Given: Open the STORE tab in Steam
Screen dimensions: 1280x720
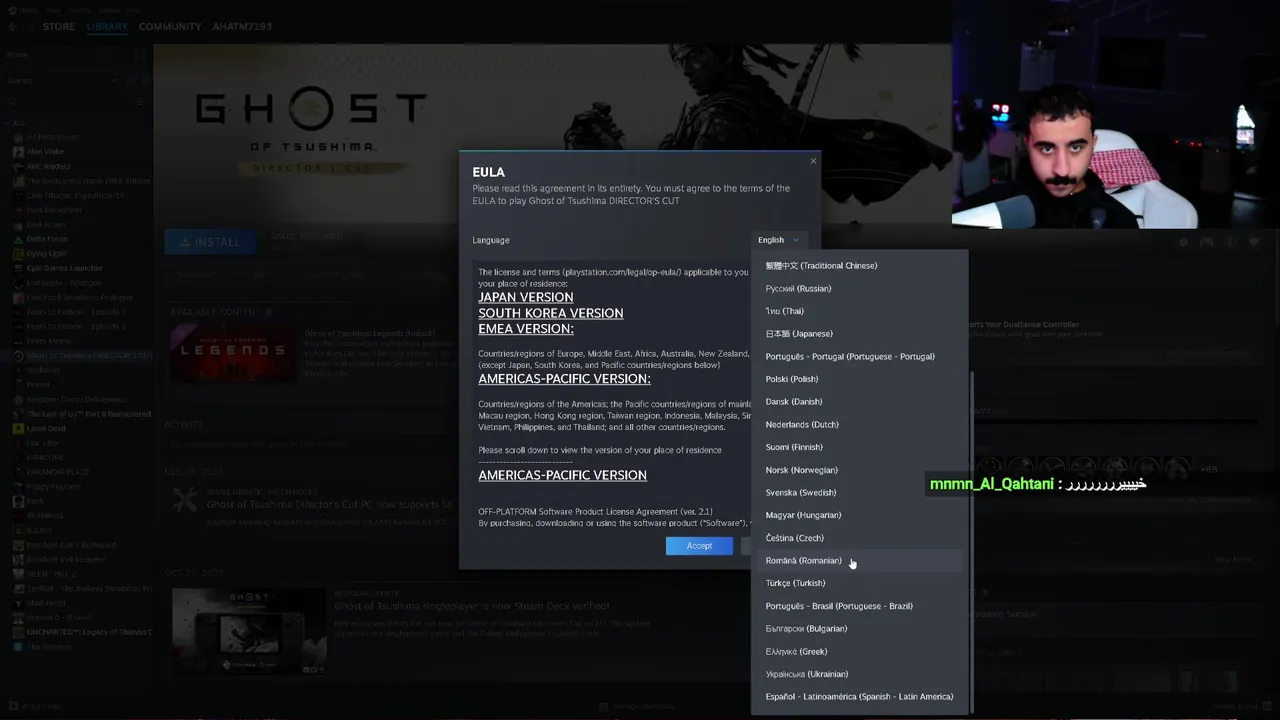Looking at the screenshot, I should coord(58,26).
